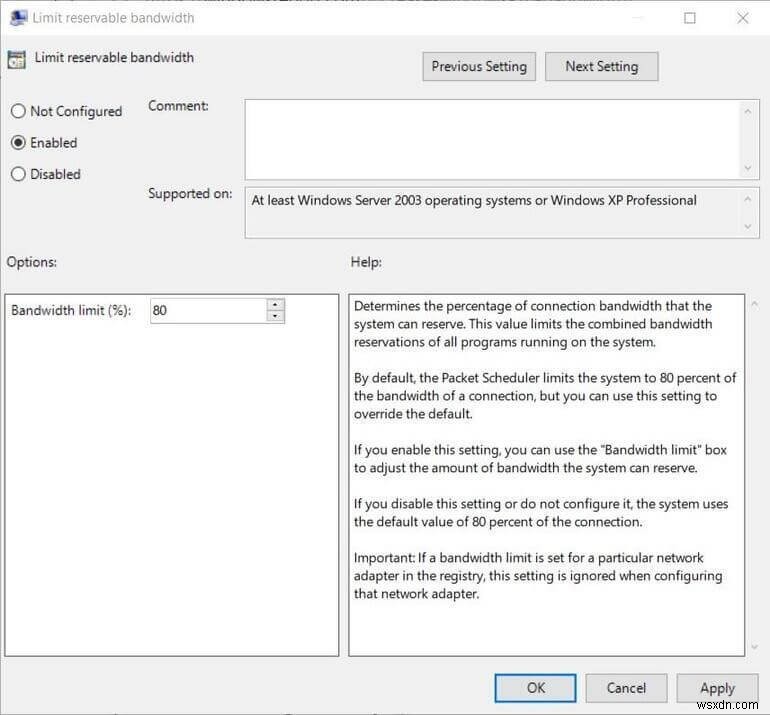This screenshot has width=770, height=715.
Task: Click the 'Limit reservable bandwidth' policy heading
Action: tap(114, 57)
